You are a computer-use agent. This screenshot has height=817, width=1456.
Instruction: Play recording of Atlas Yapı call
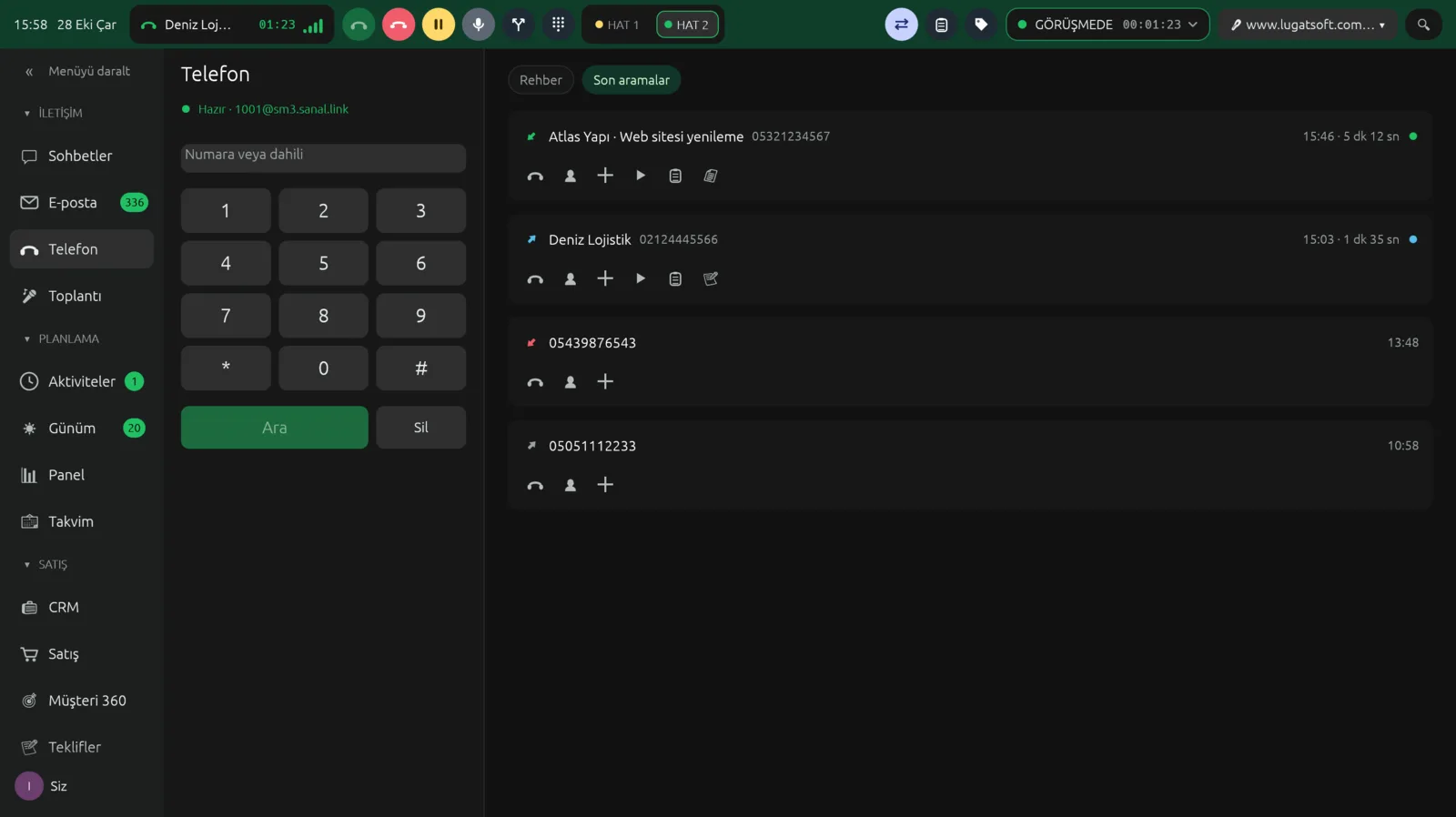[641, 176]
